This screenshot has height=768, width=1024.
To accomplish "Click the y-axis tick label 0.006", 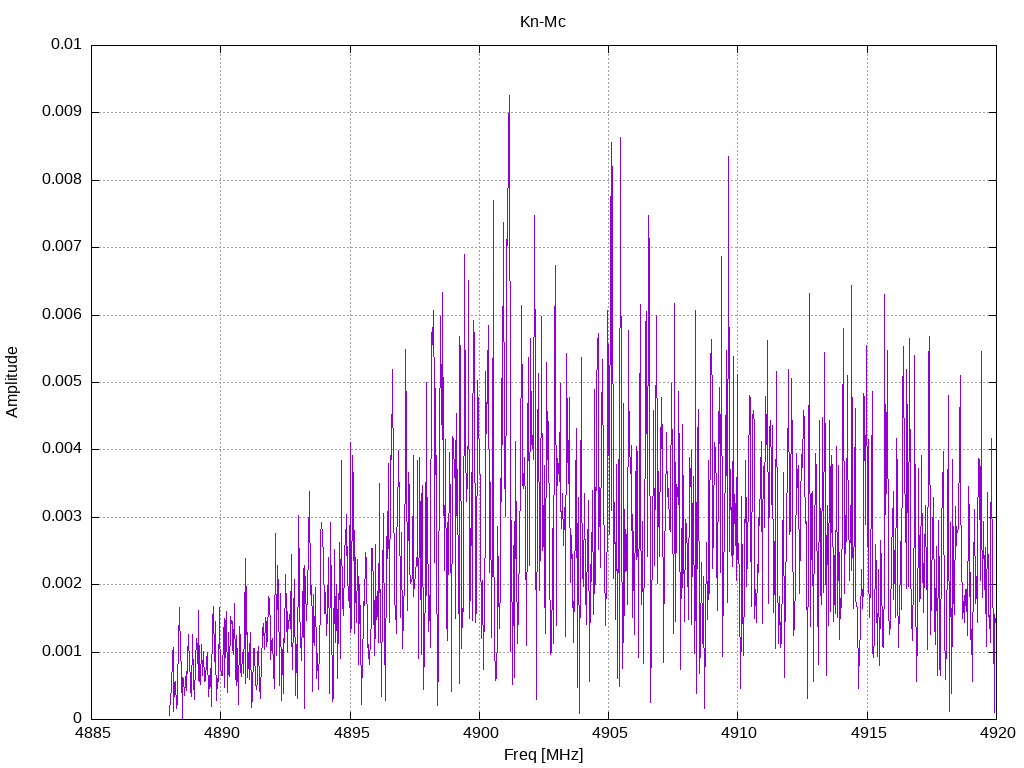I will pyautogui.click(x=62, y=315).
